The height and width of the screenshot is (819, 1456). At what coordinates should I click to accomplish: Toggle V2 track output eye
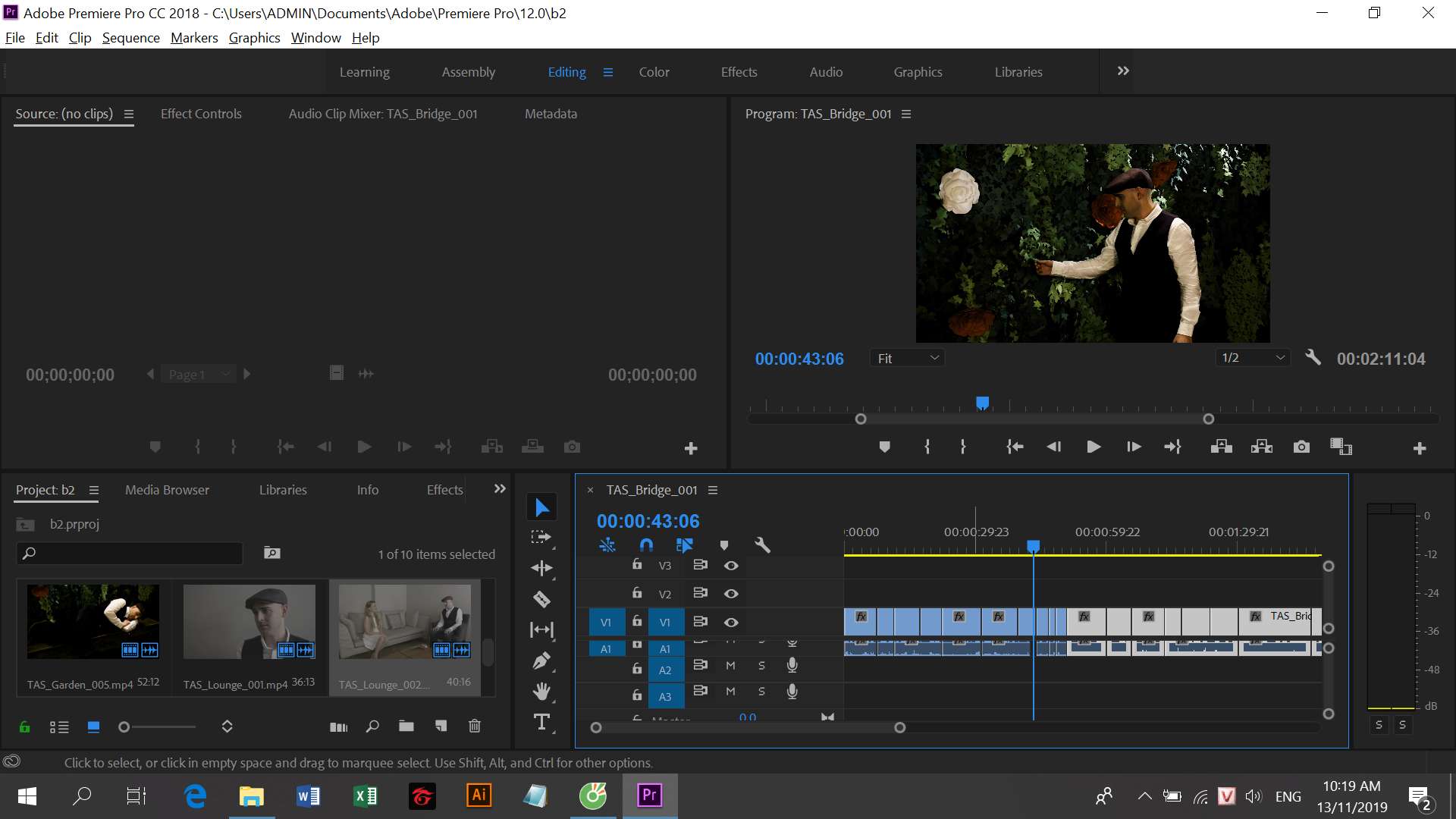click(731, 594)
